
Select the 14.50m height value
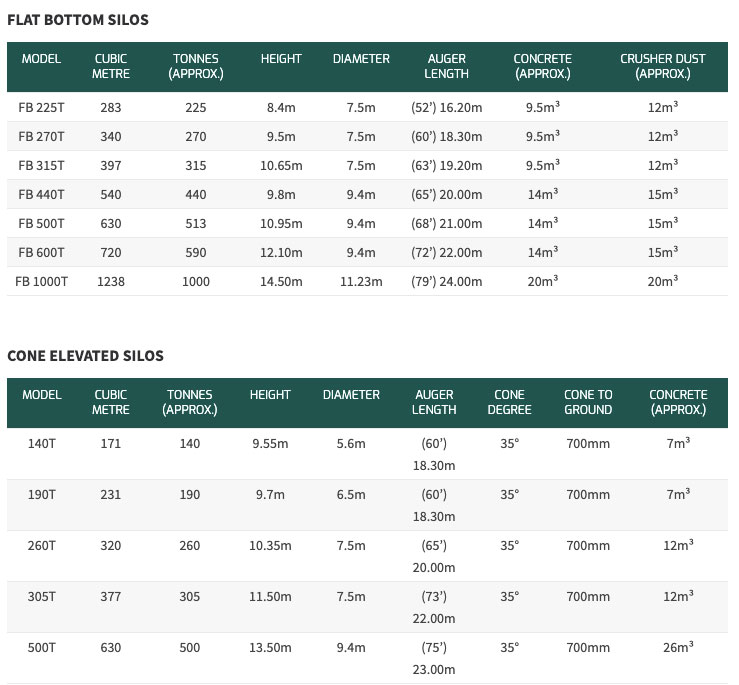click(x=281, y=281)
